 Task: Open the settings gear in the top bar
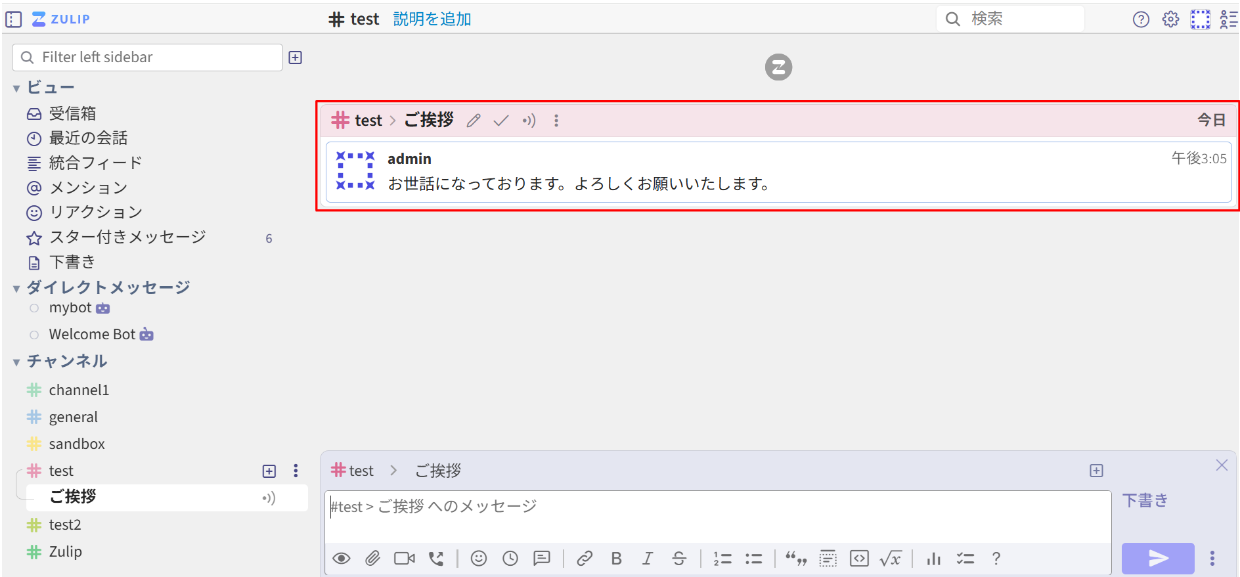[1170, 18]
